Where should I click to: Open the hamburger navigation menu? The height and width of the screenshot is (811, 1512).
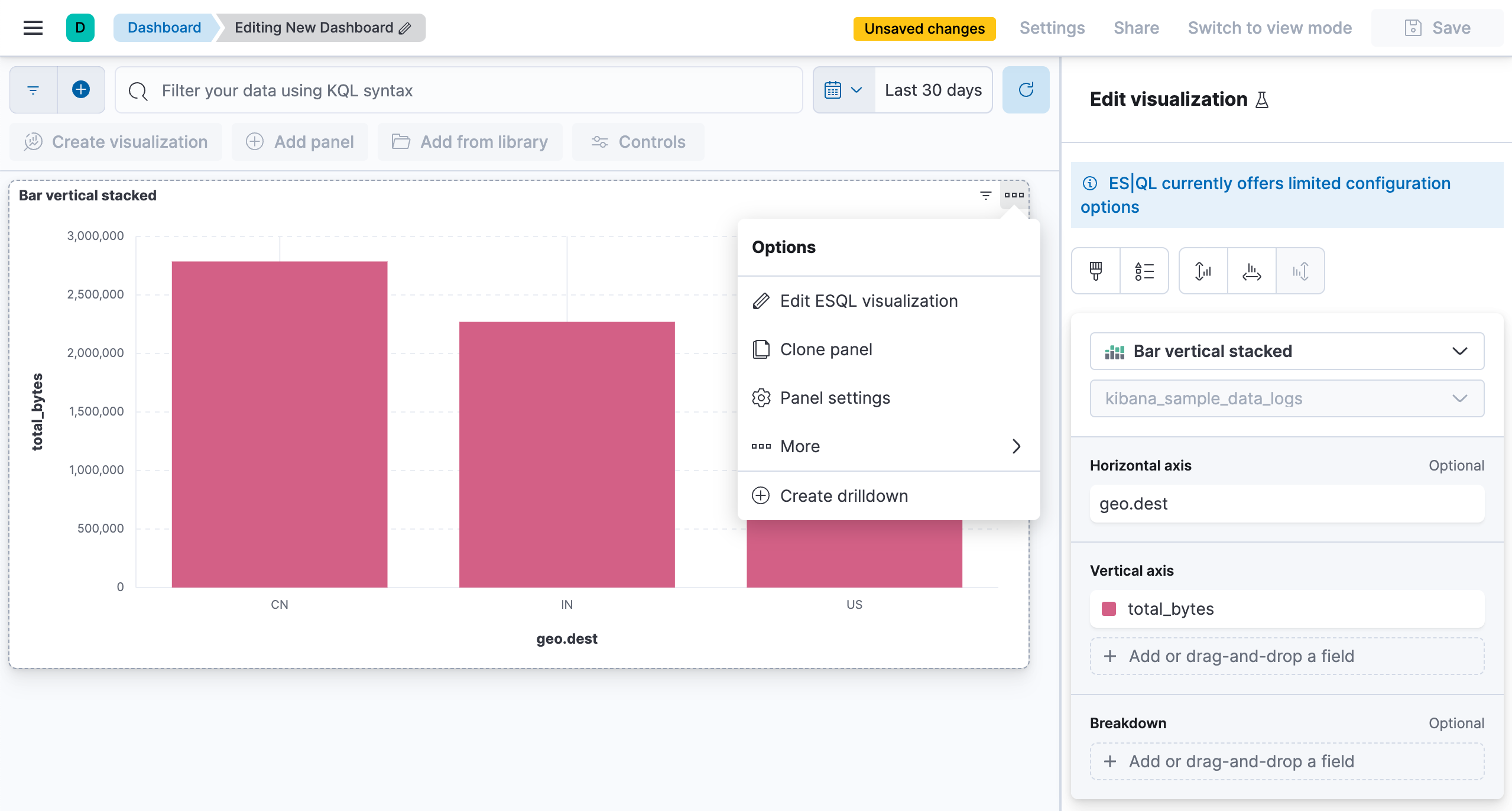tap(33, 27)
